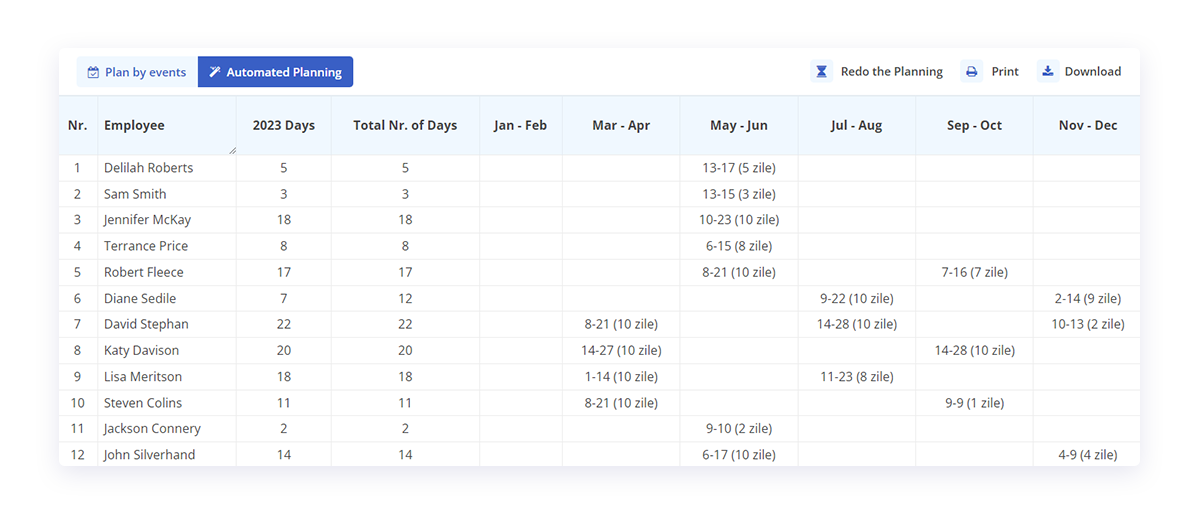Switch to Automated Planning tab
Viewport: 1200px width, 516px height.
[275, 72]
